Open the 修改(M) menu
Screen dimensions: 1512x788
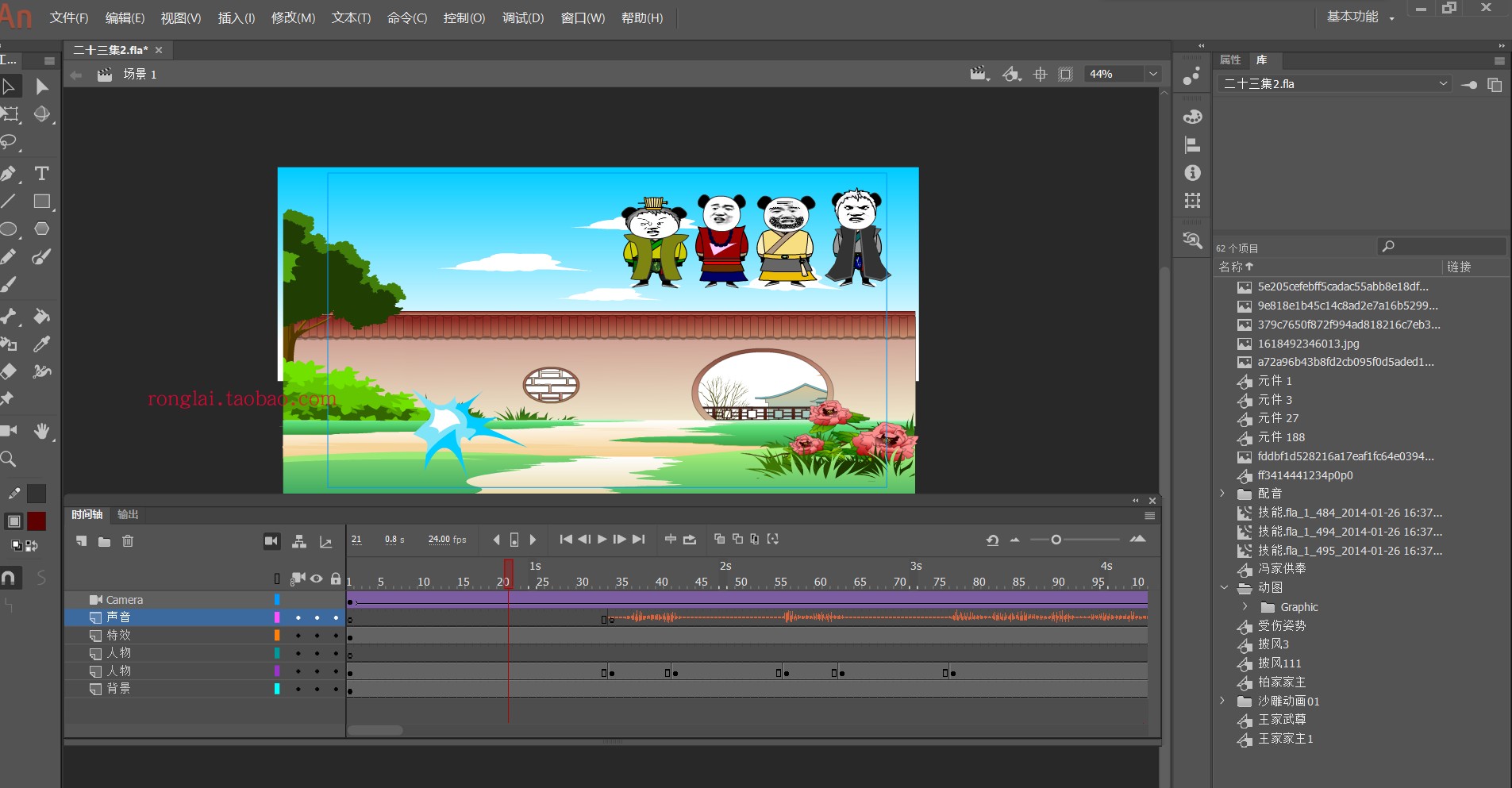coord(293,17)
